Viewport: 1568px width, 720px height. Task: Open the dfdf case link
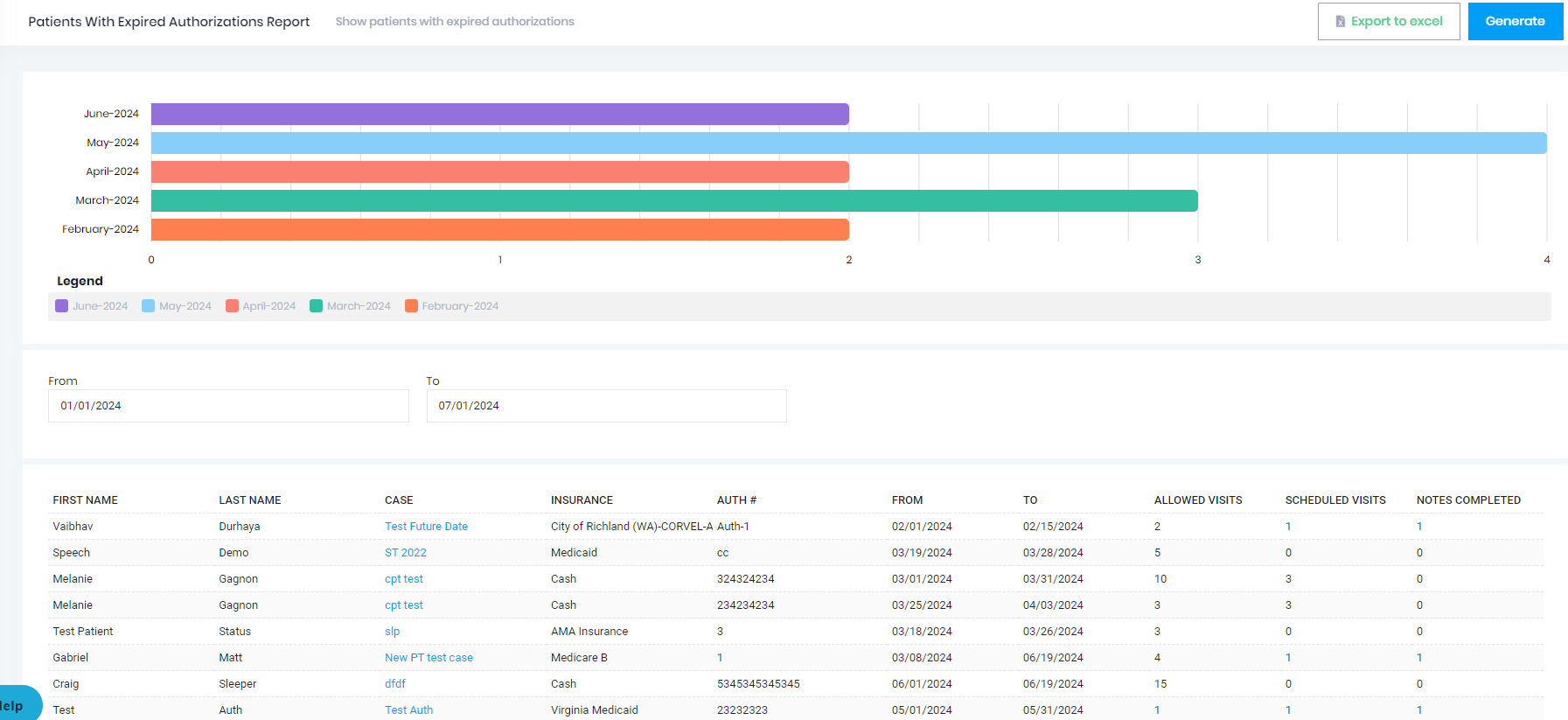[x=395, y=684]
